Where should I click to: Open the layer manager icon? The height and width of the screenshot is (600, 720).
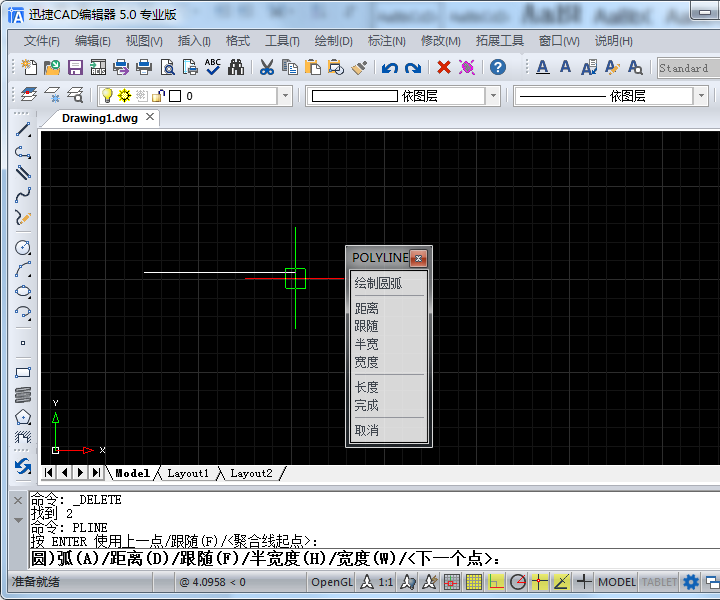(x=29, y=95)
